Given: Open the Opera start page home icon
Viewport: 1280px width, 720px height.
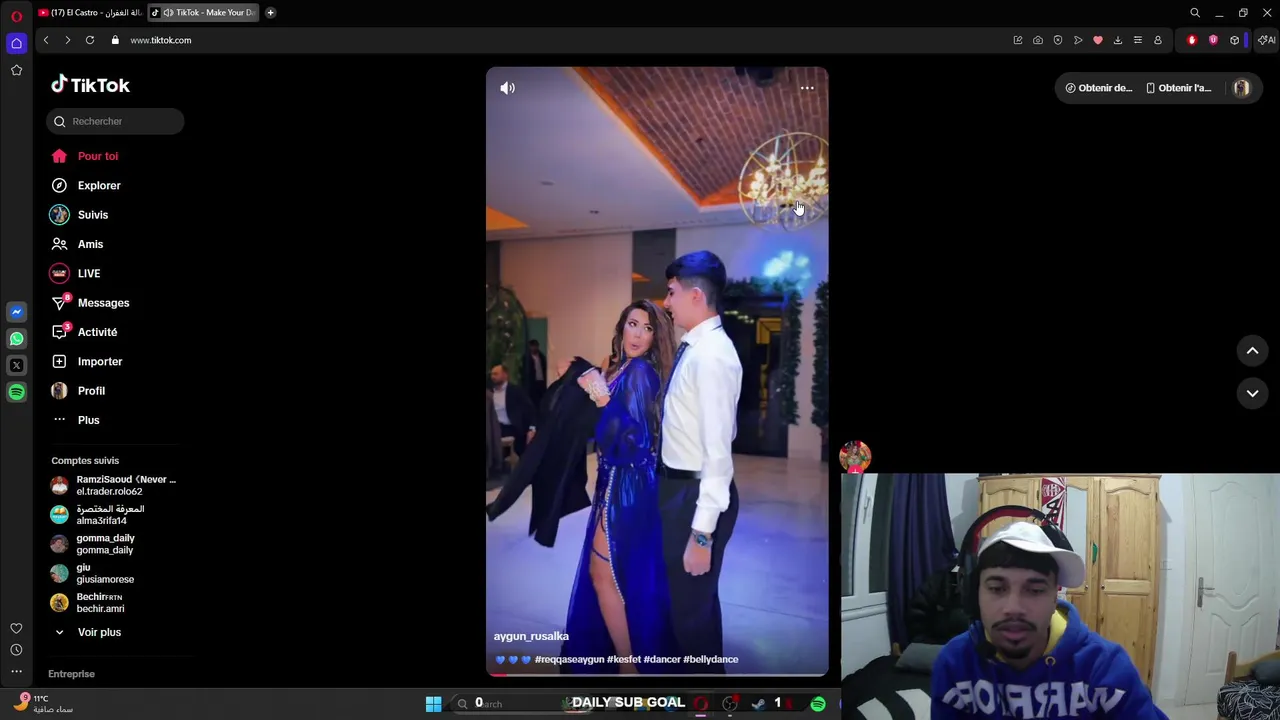Looking at the screenshot, I should pyautogui.click(x=16, y=43).
